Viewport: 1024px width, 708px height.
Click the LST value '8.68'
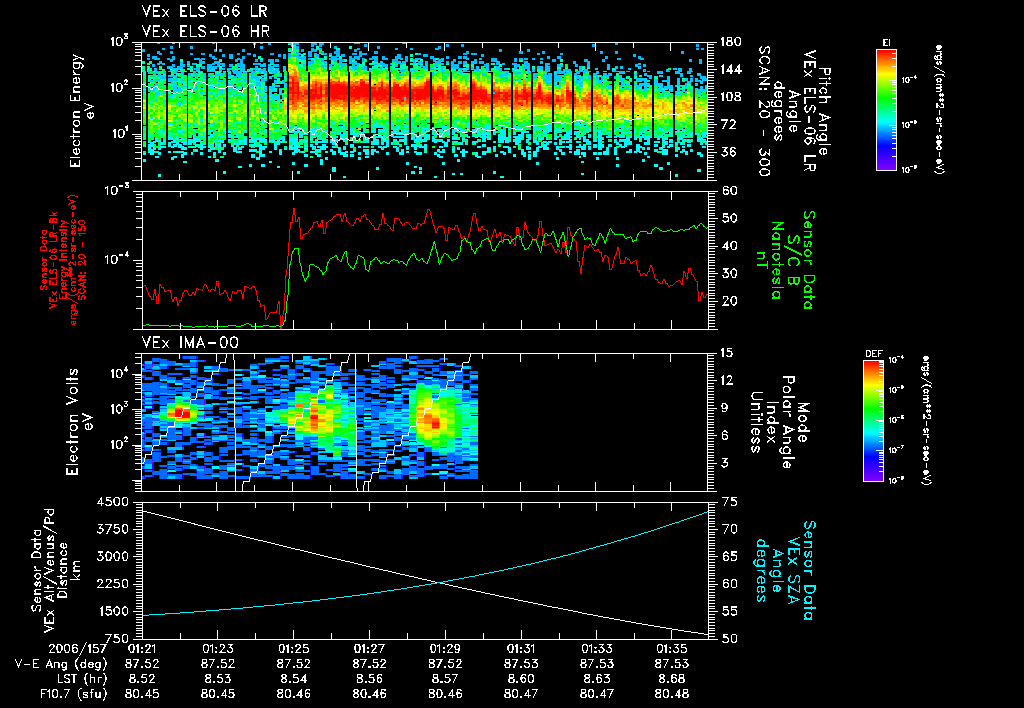[672, 679]
